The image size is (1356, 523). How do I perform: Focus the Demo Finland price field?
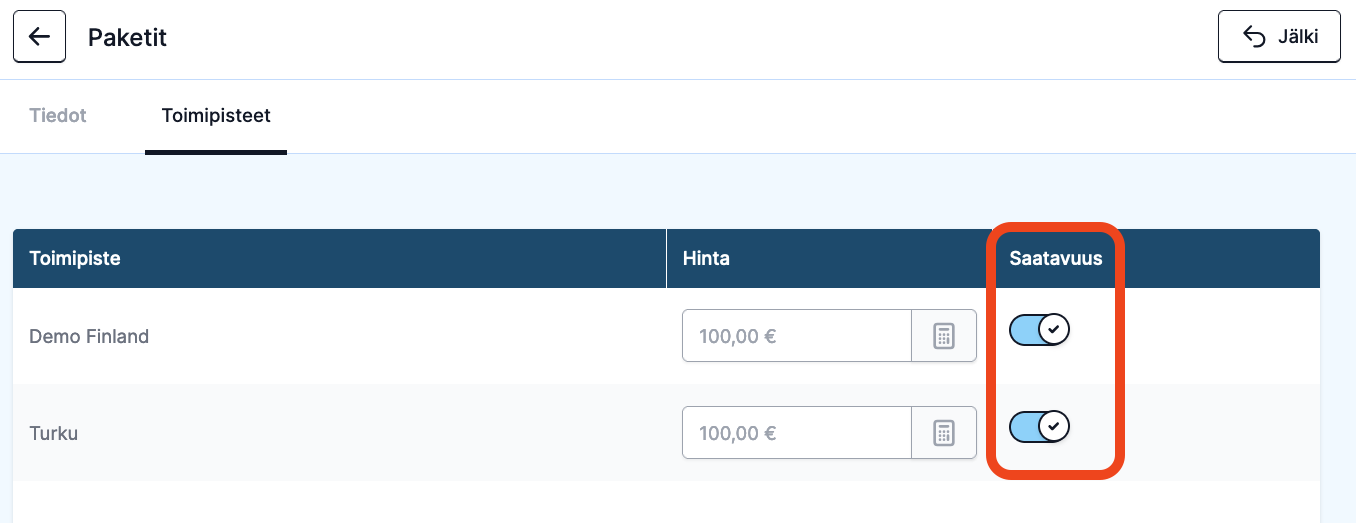point(797,336)
